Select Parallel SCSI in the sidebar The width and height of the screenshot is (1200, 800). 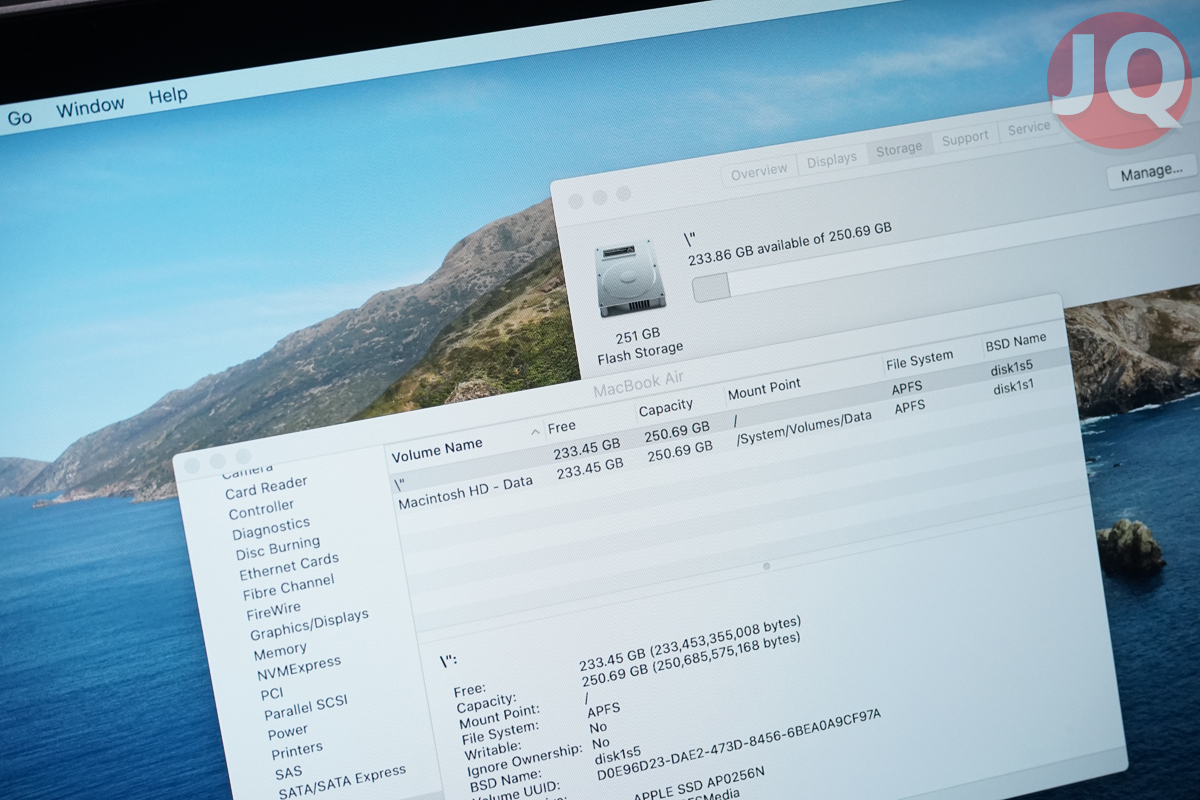pos(306,707)
